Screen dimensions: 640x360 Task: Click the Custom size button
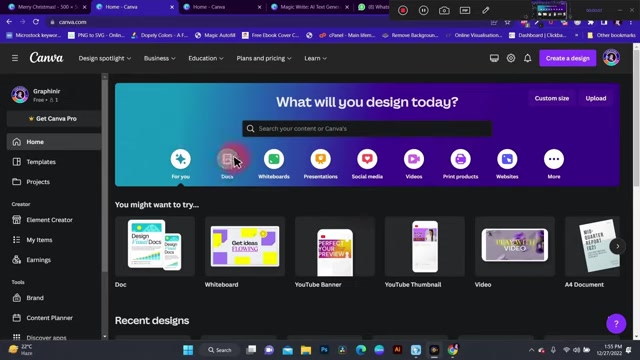(551, 98)
